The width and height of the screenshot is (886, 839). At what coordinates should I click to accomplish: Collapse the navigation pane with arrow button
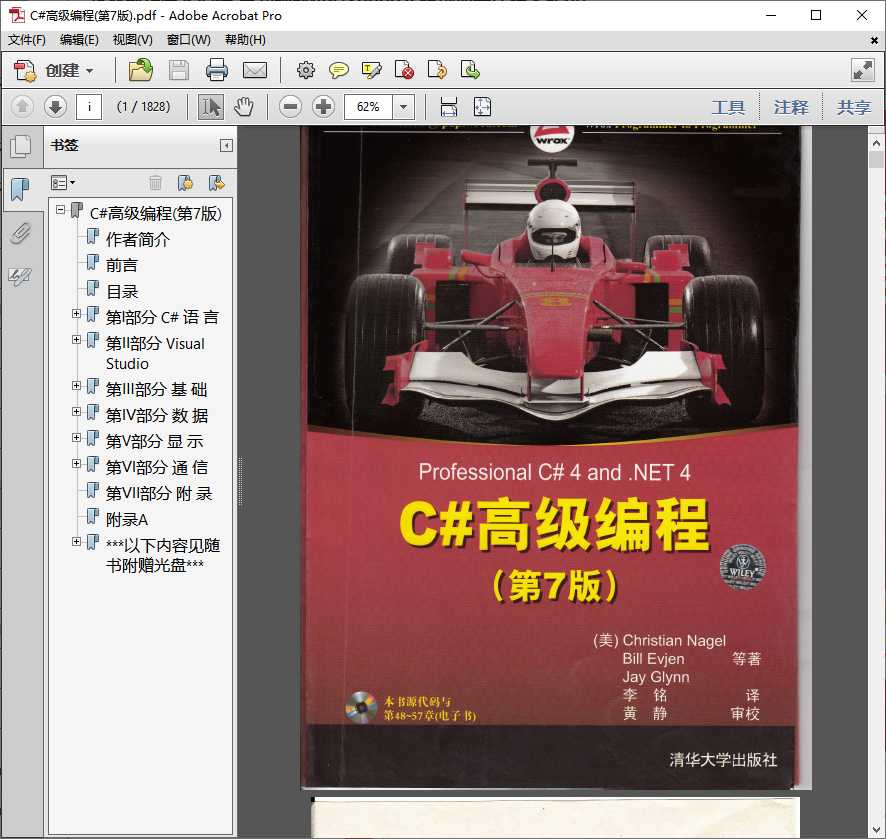click(226, 145)
